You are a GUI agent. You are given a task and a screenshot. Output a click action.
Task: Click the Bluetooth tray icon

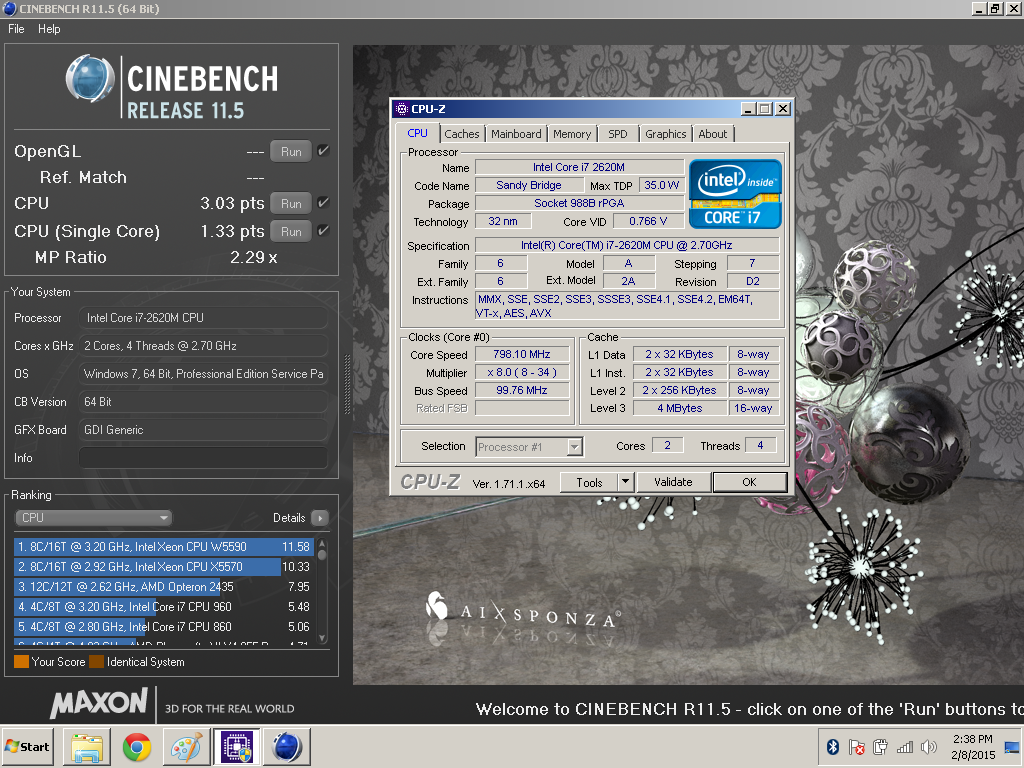click(x=833, y=746)
